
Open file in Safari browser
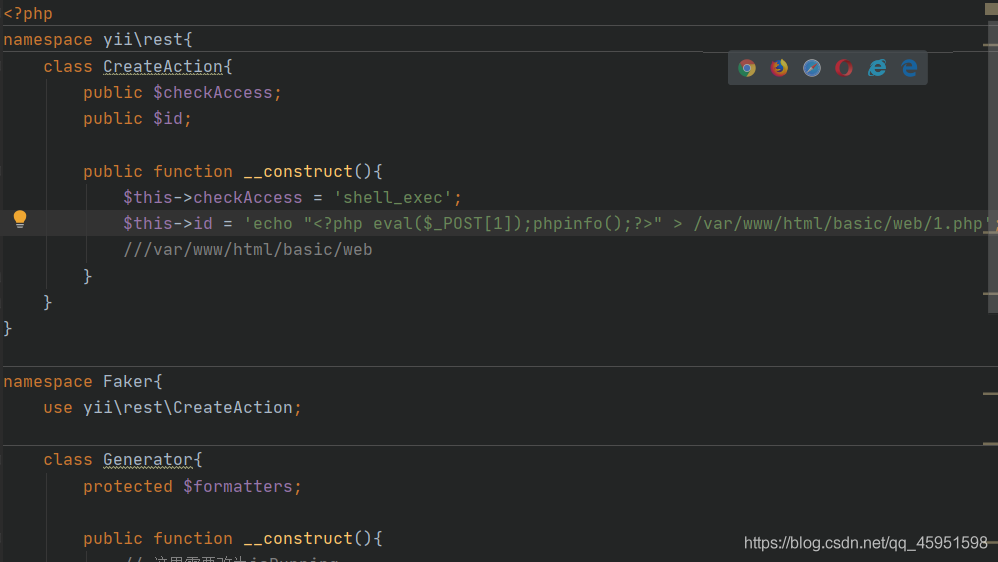[812, 68]
